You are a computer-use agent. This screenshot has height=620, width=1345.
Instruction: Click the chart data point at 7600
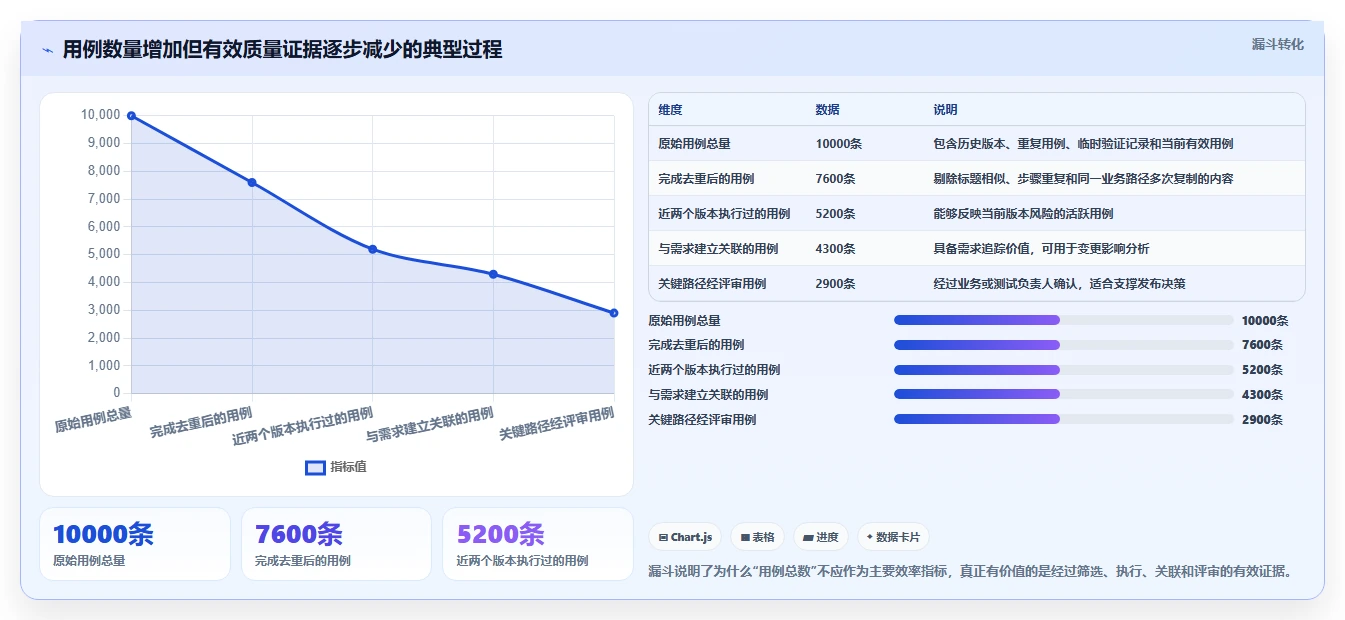coord(252,182)
